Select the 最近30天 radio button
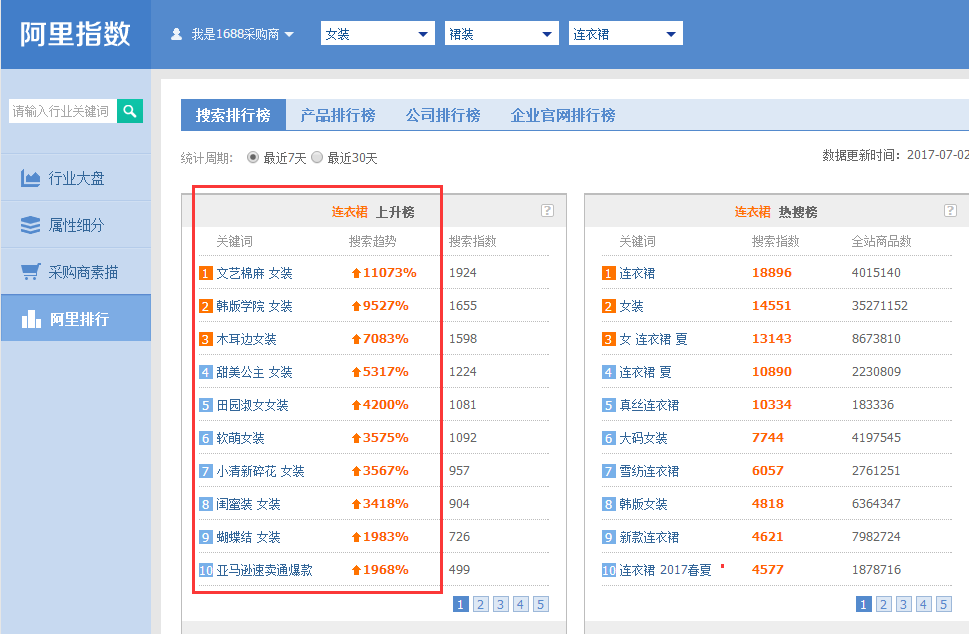This screenshot has height=634, width=969. [317, 157]
